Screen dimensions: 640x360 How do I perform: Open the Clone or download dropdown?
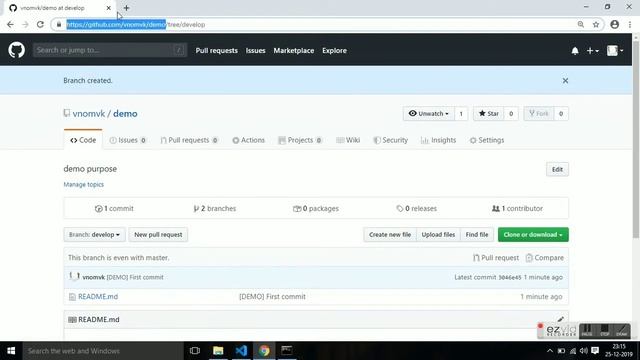[x=533, y=235]
